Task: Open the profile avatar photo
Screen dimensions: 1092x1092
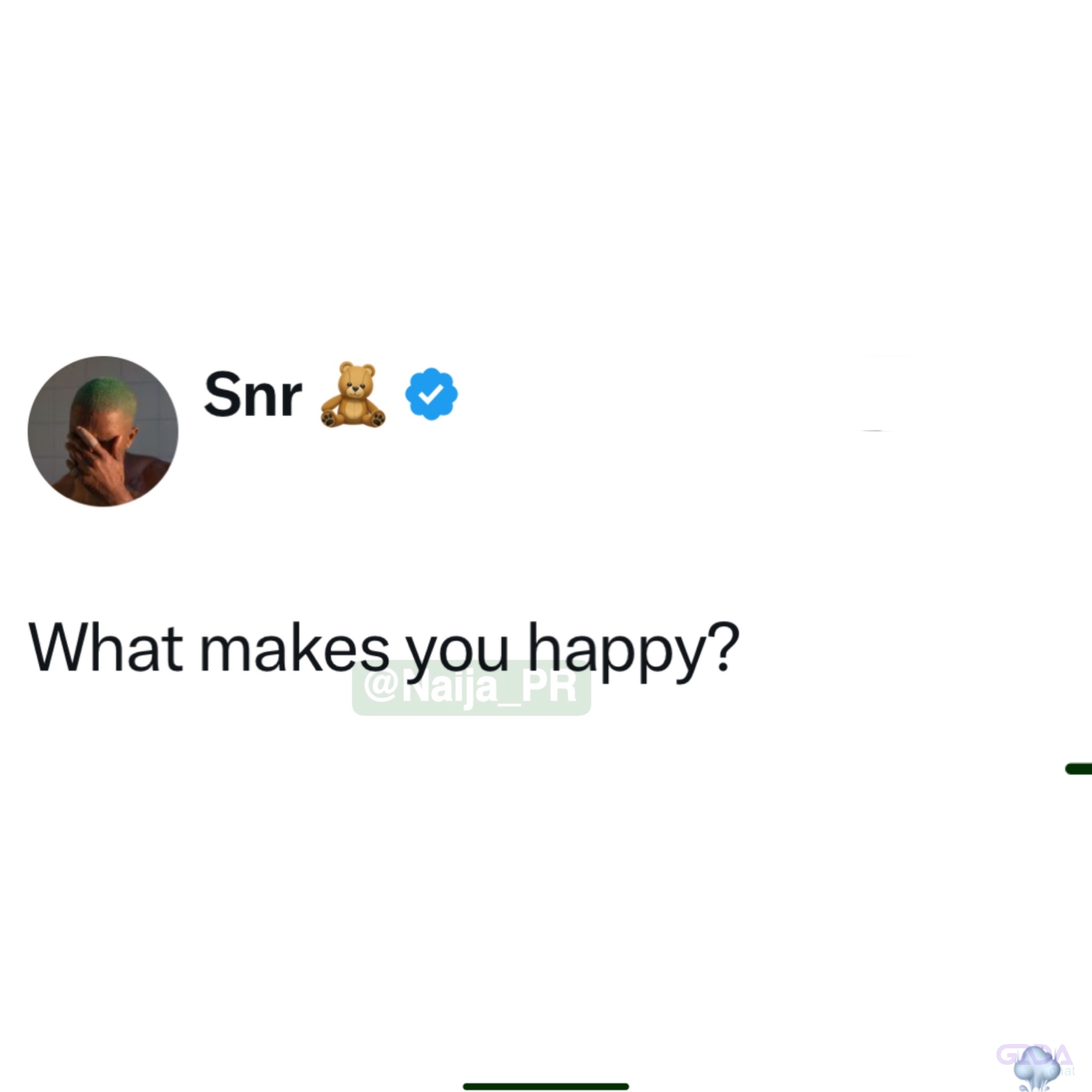Action: tap(103, 431)
